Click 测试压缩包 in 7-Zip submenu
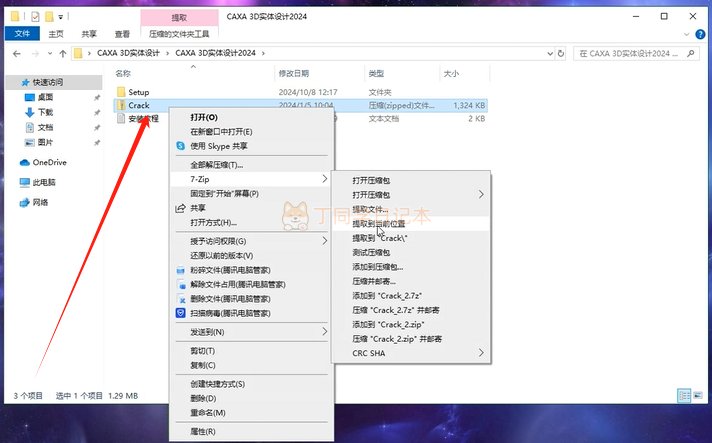 [x=371, y=252]
